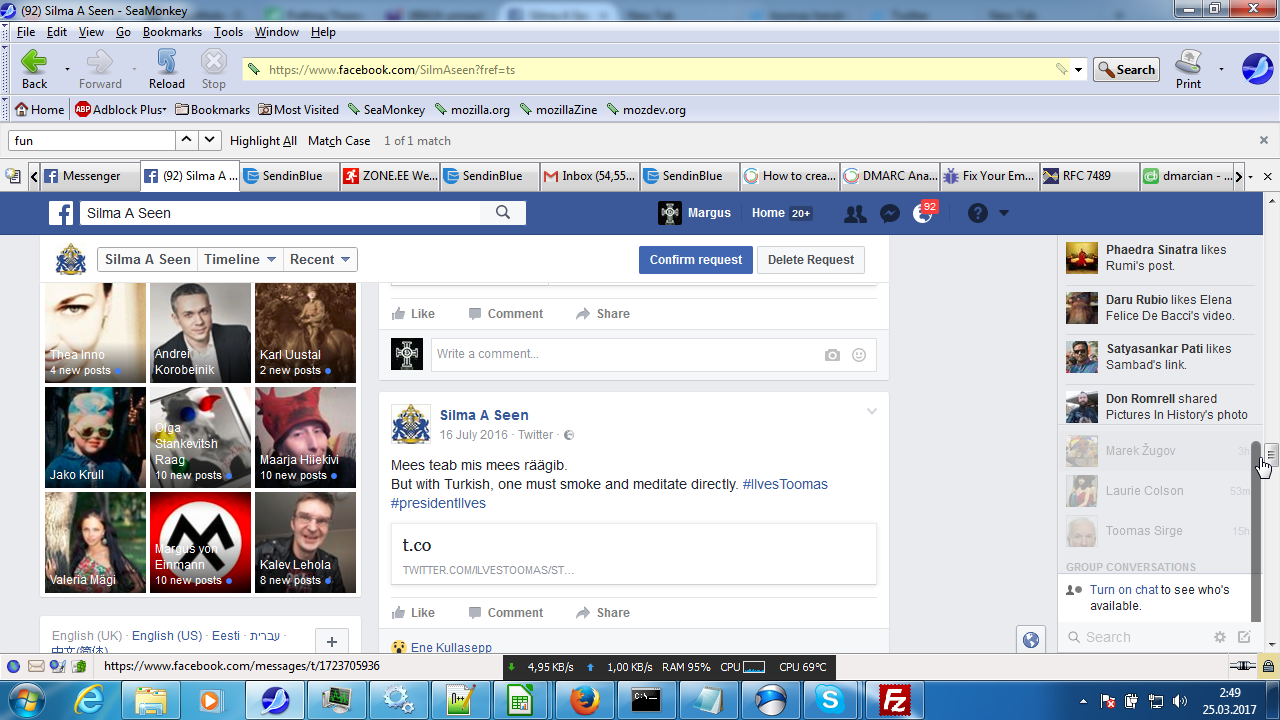Focus the find bar text field
Screen dimensions: 1280x720
tap(92, 141)
